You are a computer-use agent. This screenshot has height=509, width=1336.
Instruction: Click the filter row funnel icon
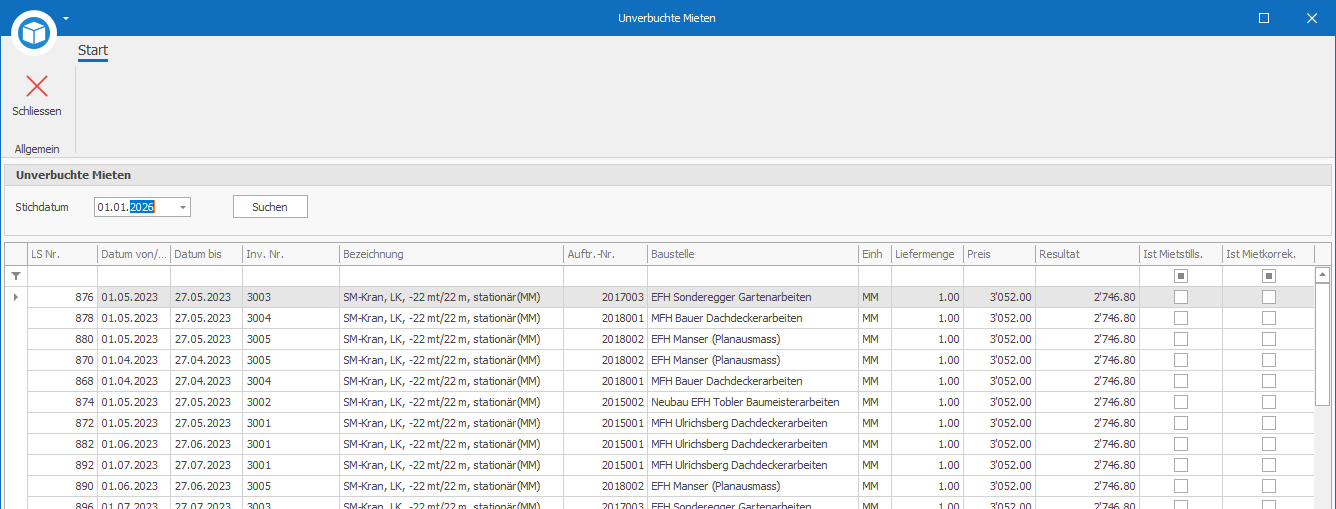[x=15, y=275]
